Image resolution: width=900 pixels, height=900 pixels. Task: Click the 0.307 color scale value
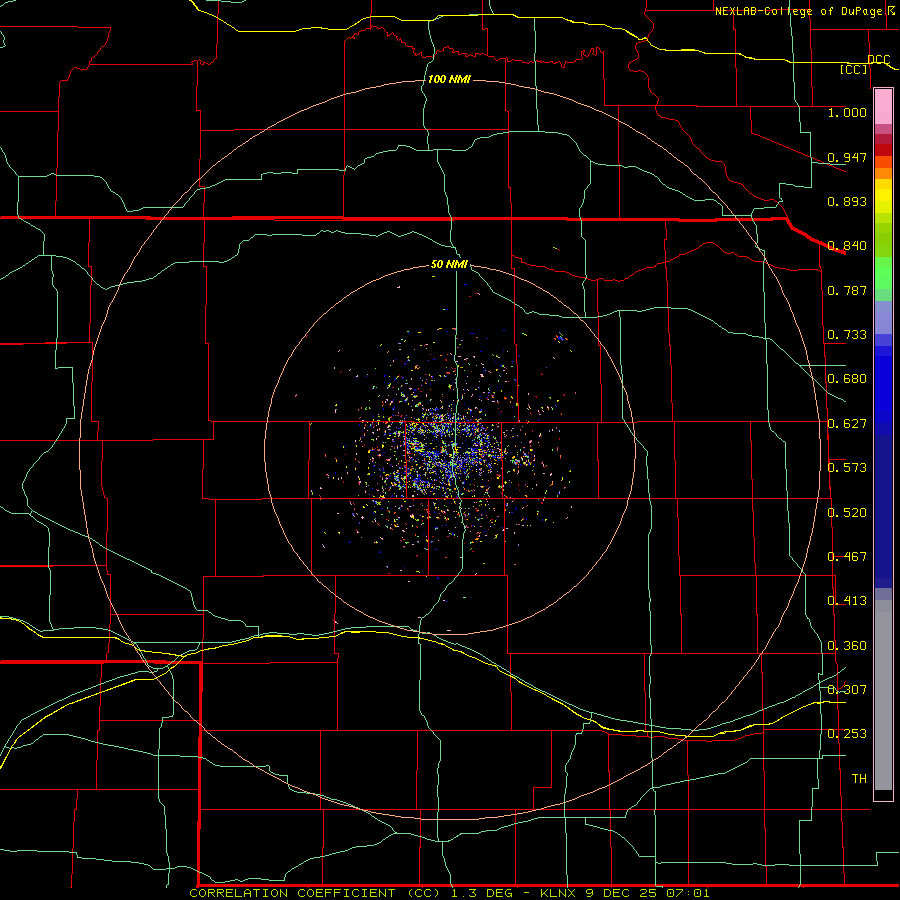(847, 690)
